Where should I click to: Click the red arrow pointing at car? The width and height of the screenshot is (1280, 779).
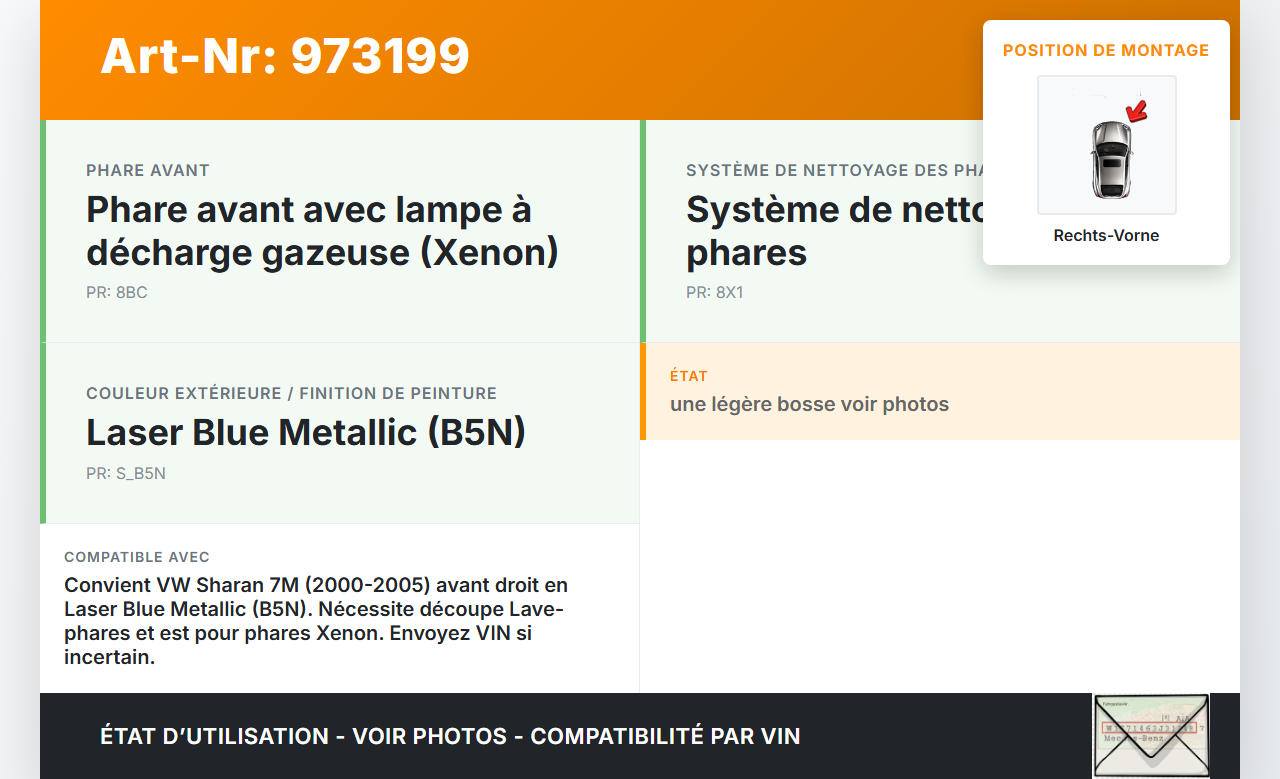tap(1136, 111)
